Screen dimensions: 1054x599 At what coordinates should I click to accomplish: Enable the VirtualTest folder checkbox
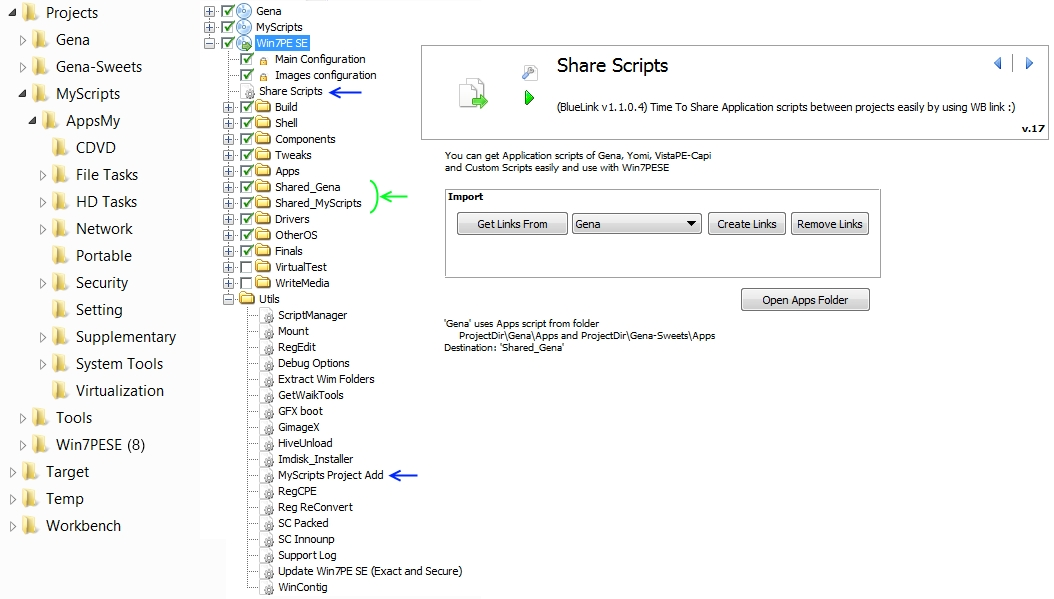pyautogui.click(x=247, y=267)
